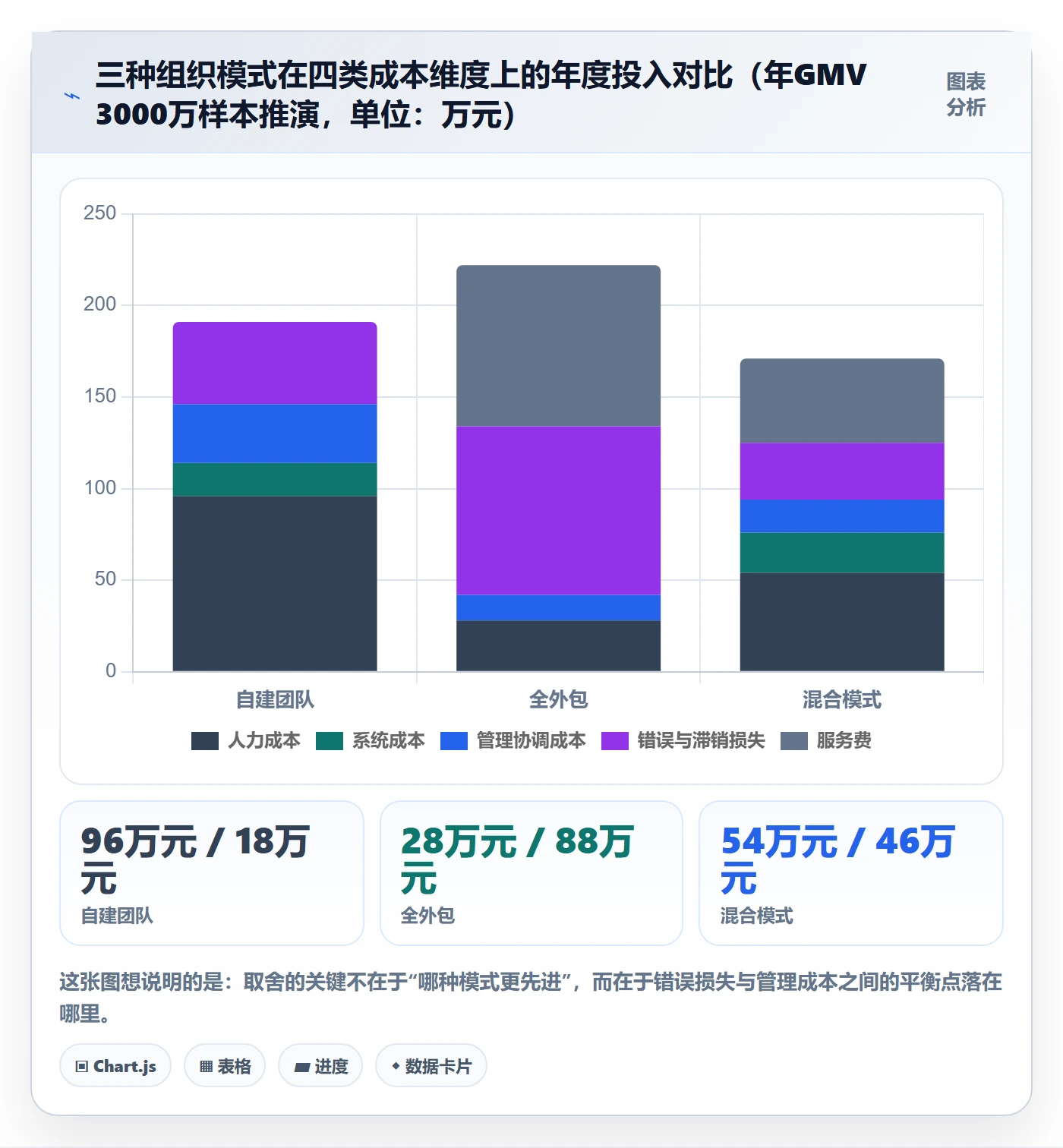The width and height of the screenshot is (1063, 1148).
Task: Click the 全外包 purple 错误与滞销损失 bar segment
Action: coord(558,511)
